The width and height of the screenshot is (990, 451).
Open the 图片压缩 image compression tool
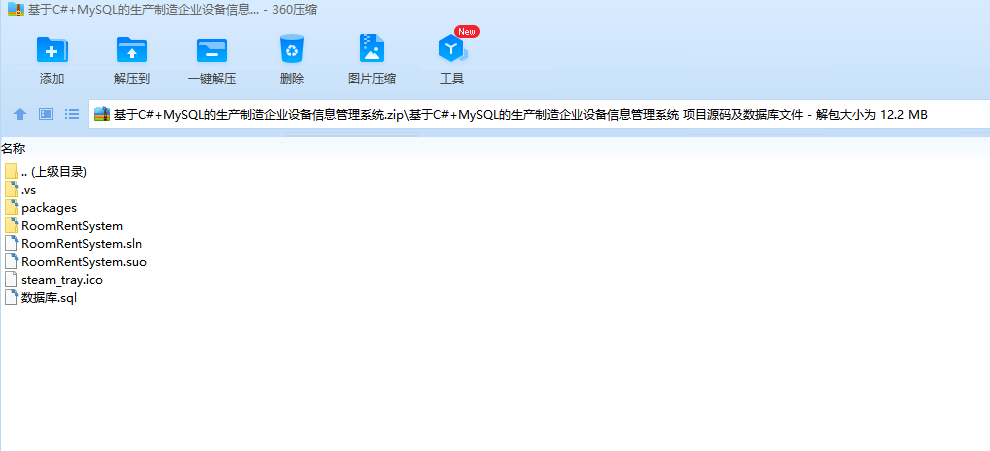[x=372, y=49]
